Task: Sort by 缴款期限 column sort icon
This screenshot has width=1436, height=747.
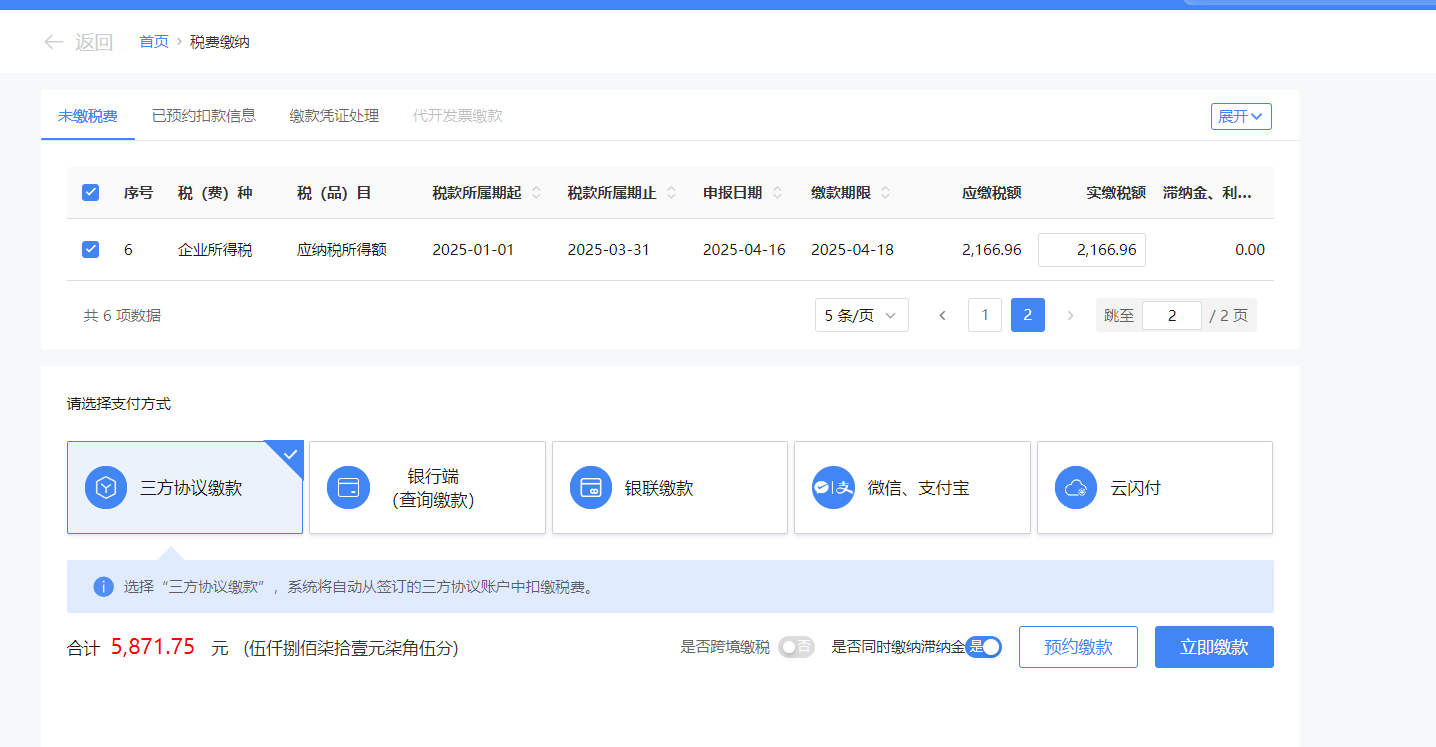Action: point(886,193)
